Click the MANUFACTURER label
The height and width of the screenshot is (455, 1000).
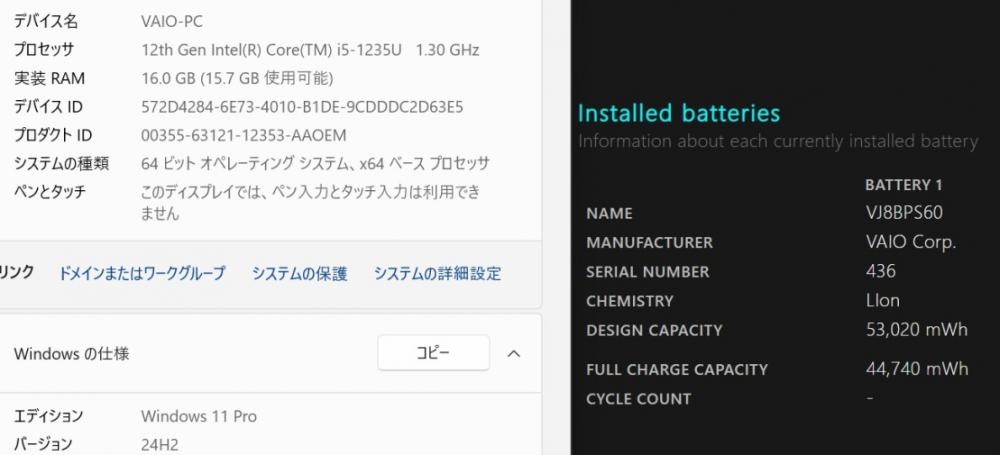coord(649,242)
